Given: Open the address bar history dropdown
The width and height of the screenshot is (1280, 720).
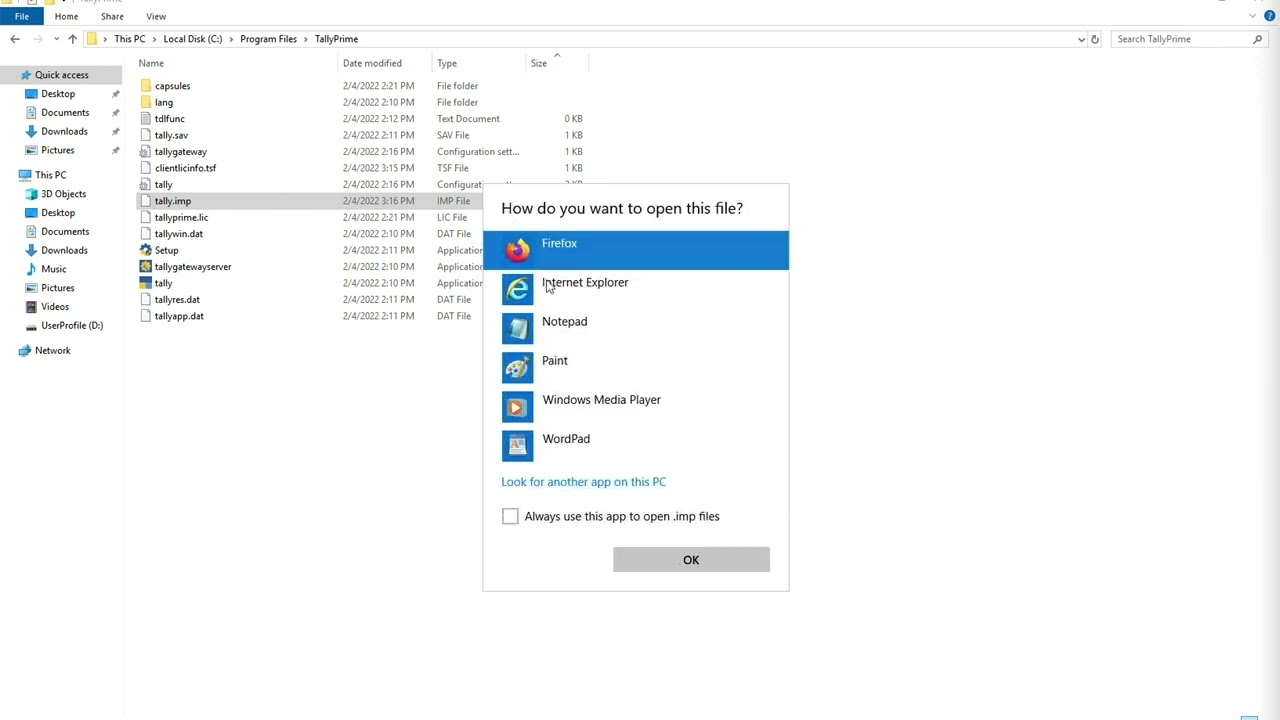Looking at the screenshot, I should (1081, 39).
